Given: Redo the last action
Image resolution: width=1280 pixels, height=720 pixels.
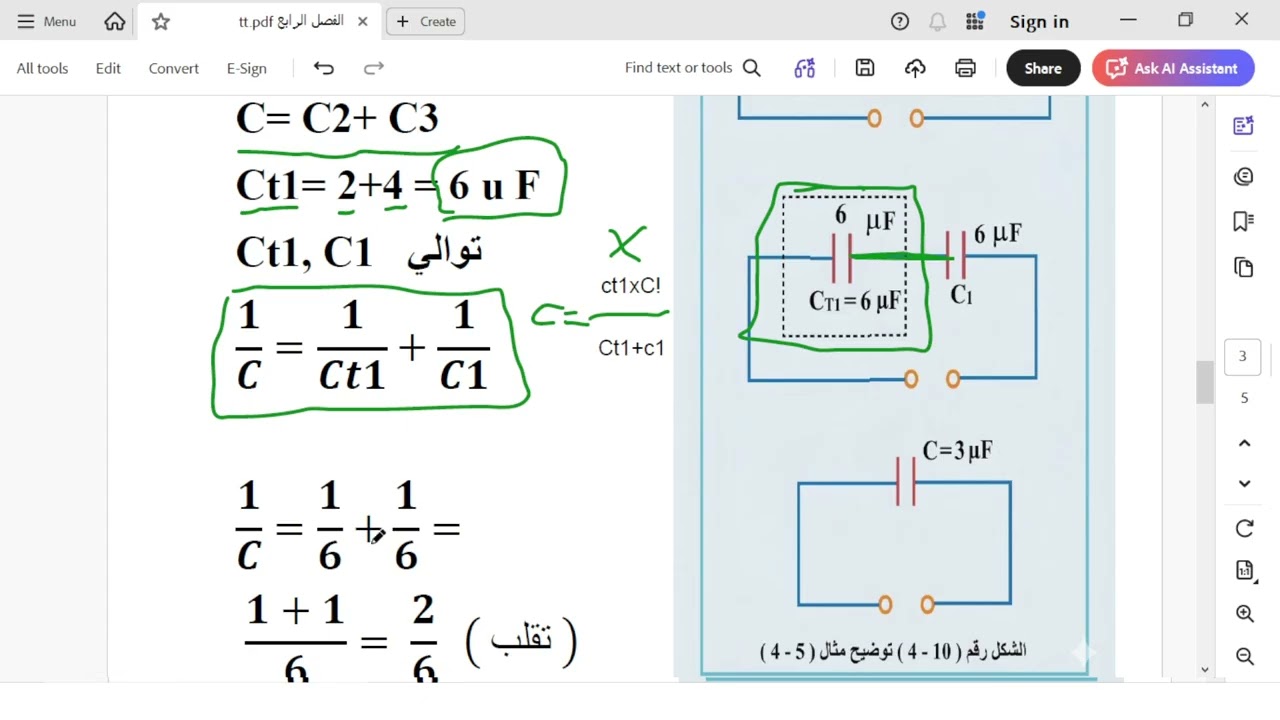Looking at the screenshot, I should [374, 68].
